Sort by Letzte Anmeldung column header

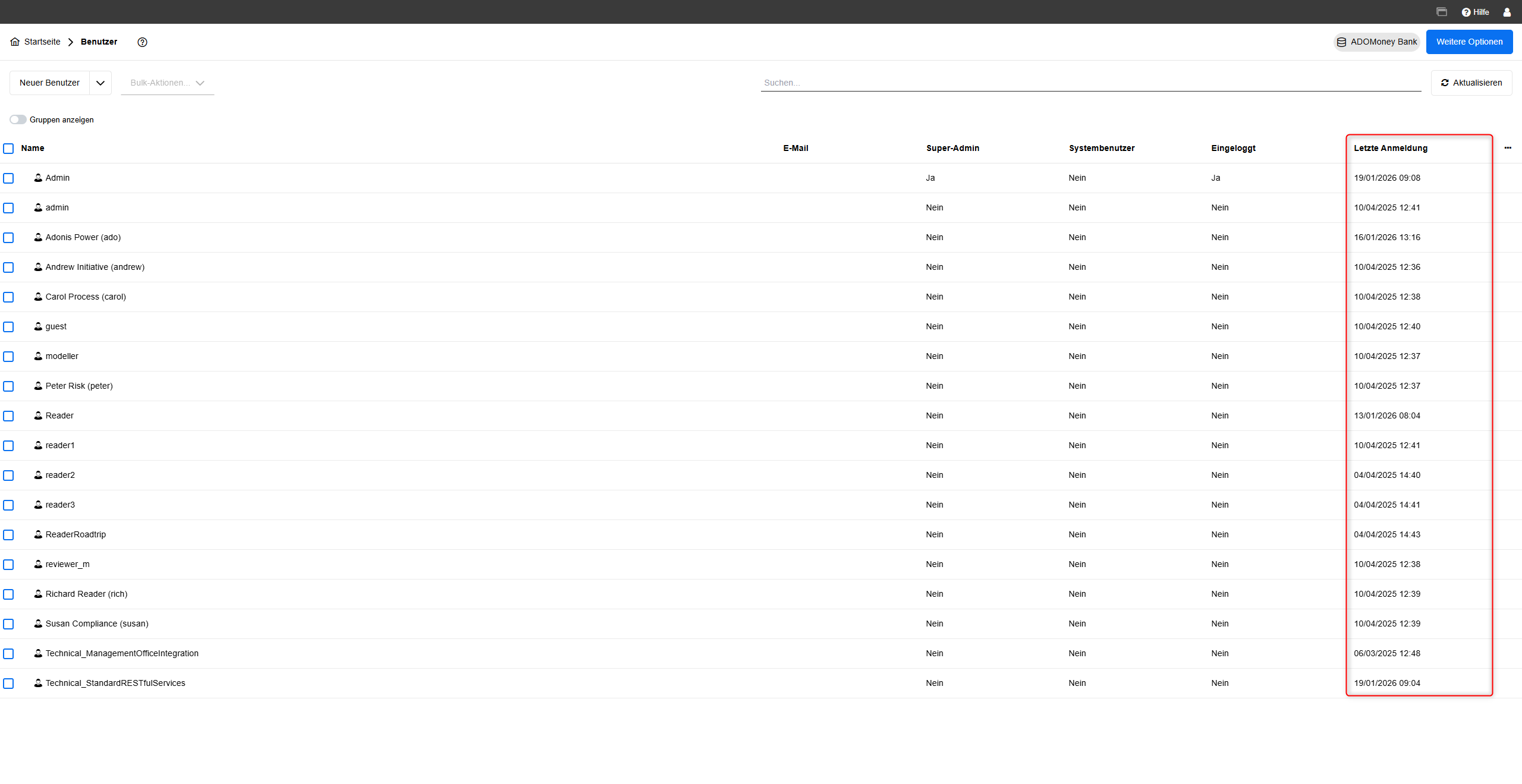coord(1391,148)
